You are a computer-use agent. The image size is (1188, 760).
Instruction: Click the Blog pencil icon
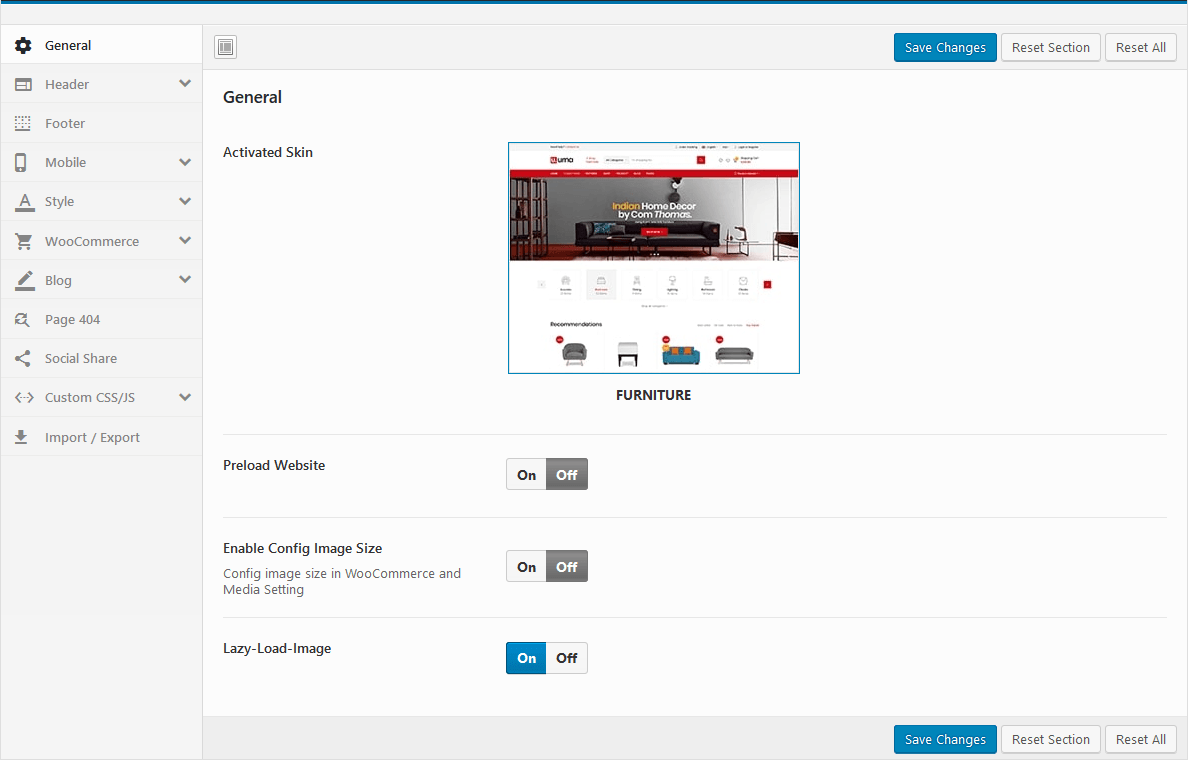(x=24, y=280)
